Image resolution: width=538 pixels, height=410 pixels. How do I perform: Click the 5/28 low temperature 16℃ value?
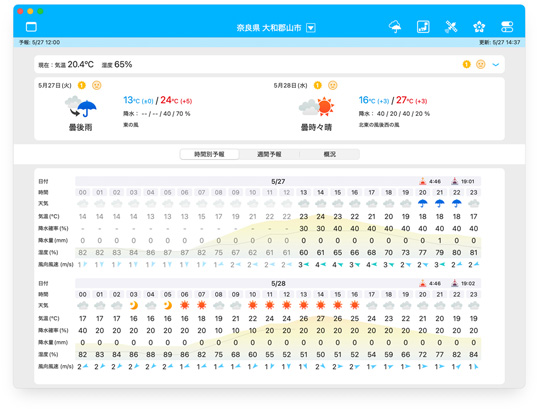[367, 100]
